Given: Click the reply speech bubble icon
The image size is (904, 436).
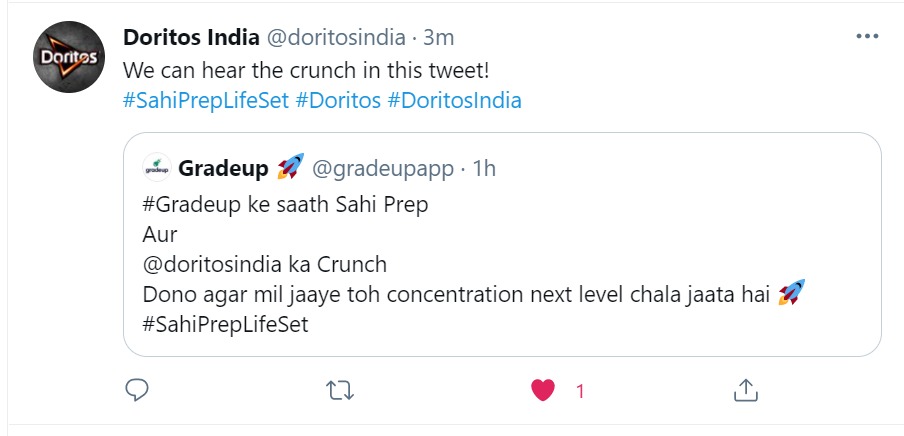Looking at the screenshot, I should coord(138,391).
